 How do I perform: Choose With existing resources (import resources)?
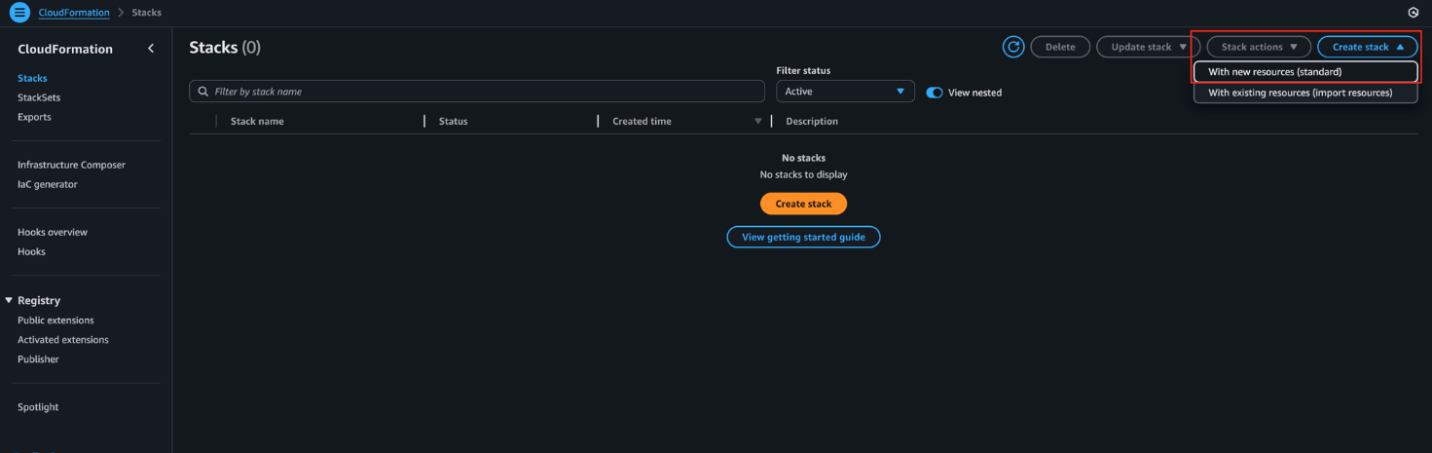pyautogui.click(x=1305, y=93)
